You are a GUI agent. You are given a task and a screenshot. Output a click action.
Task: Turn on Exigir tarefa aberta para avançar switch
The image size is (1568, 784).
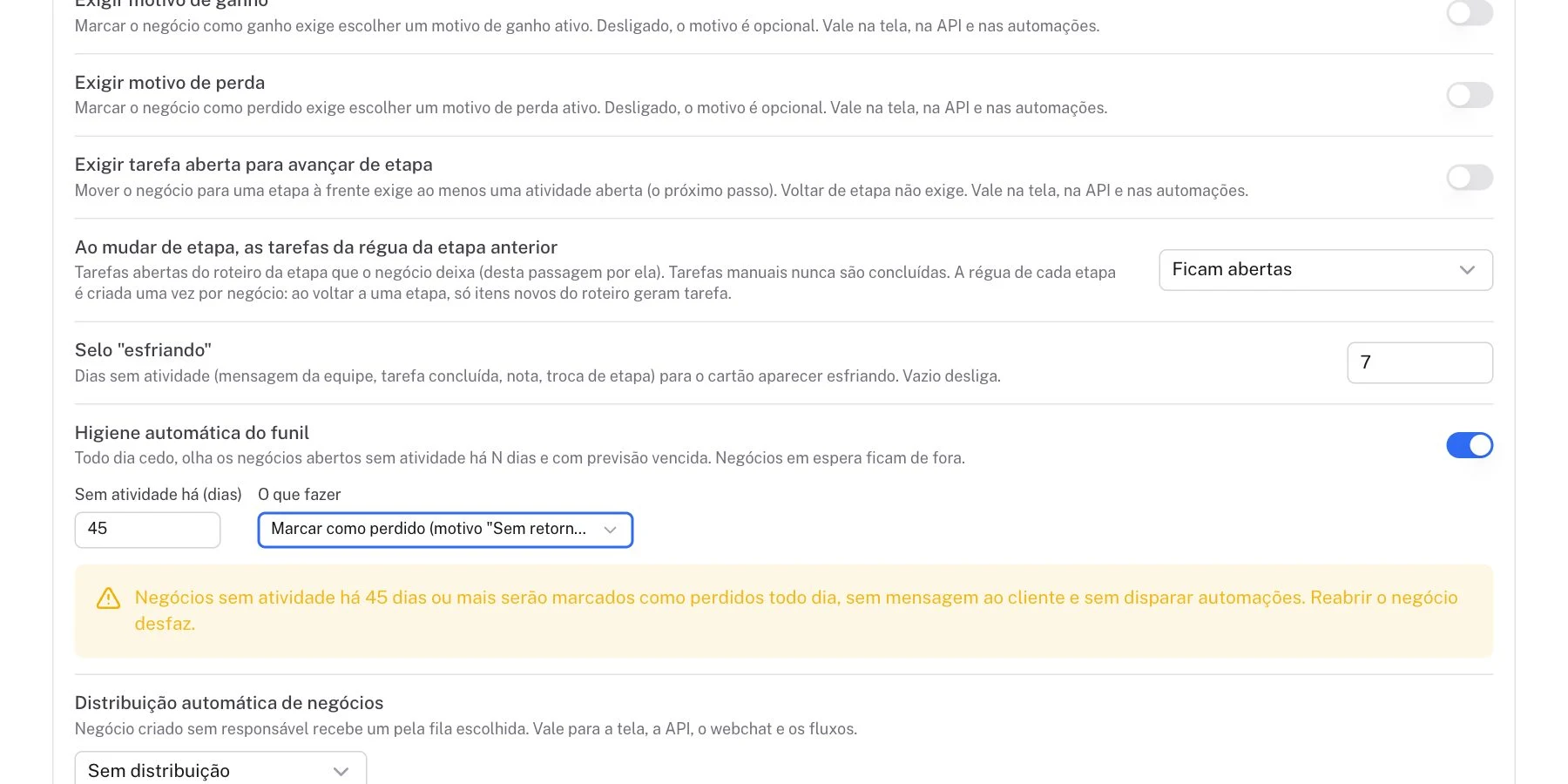tap(1470, 177)
